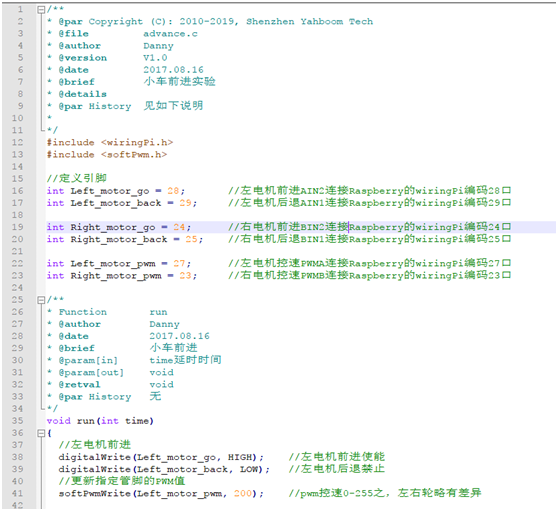The width and height of the screenshot is (558, 511).
Task: Click the '@date 2017.08.16' line on line 6
Action: point(126,70)
